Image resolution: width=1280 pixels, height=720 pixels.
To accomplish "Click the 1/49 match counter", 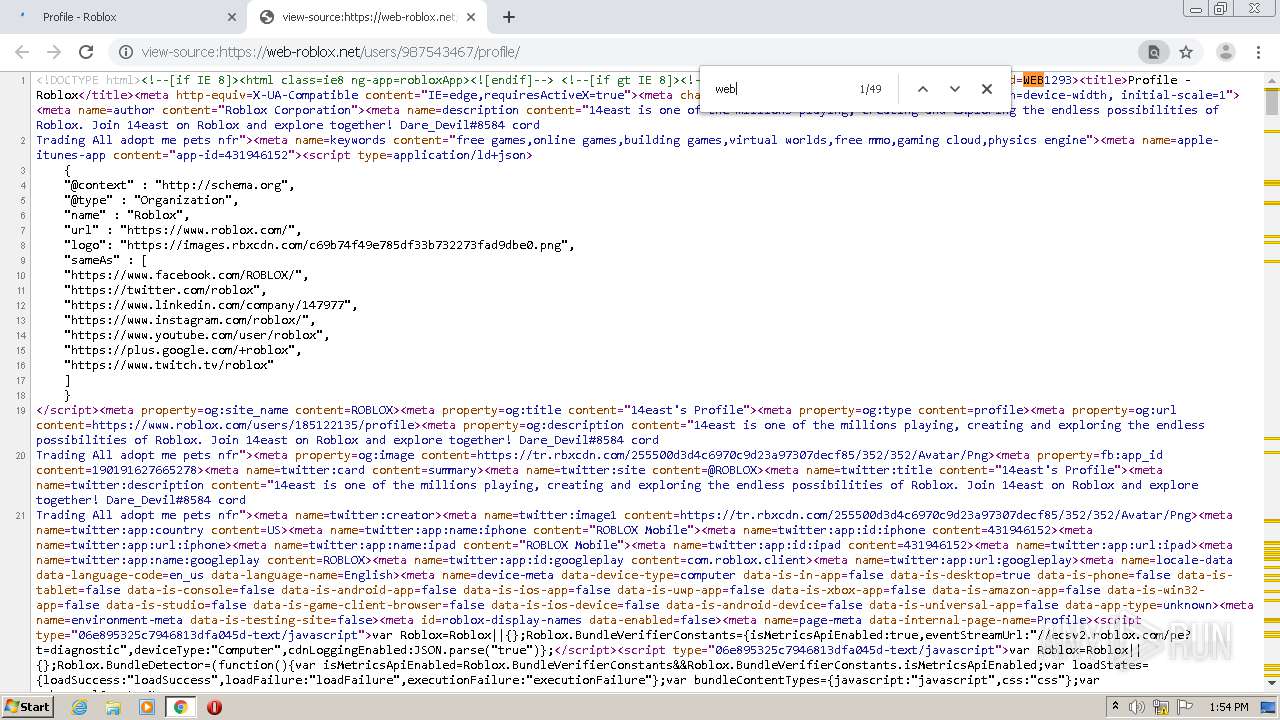I will coord(871,89).
